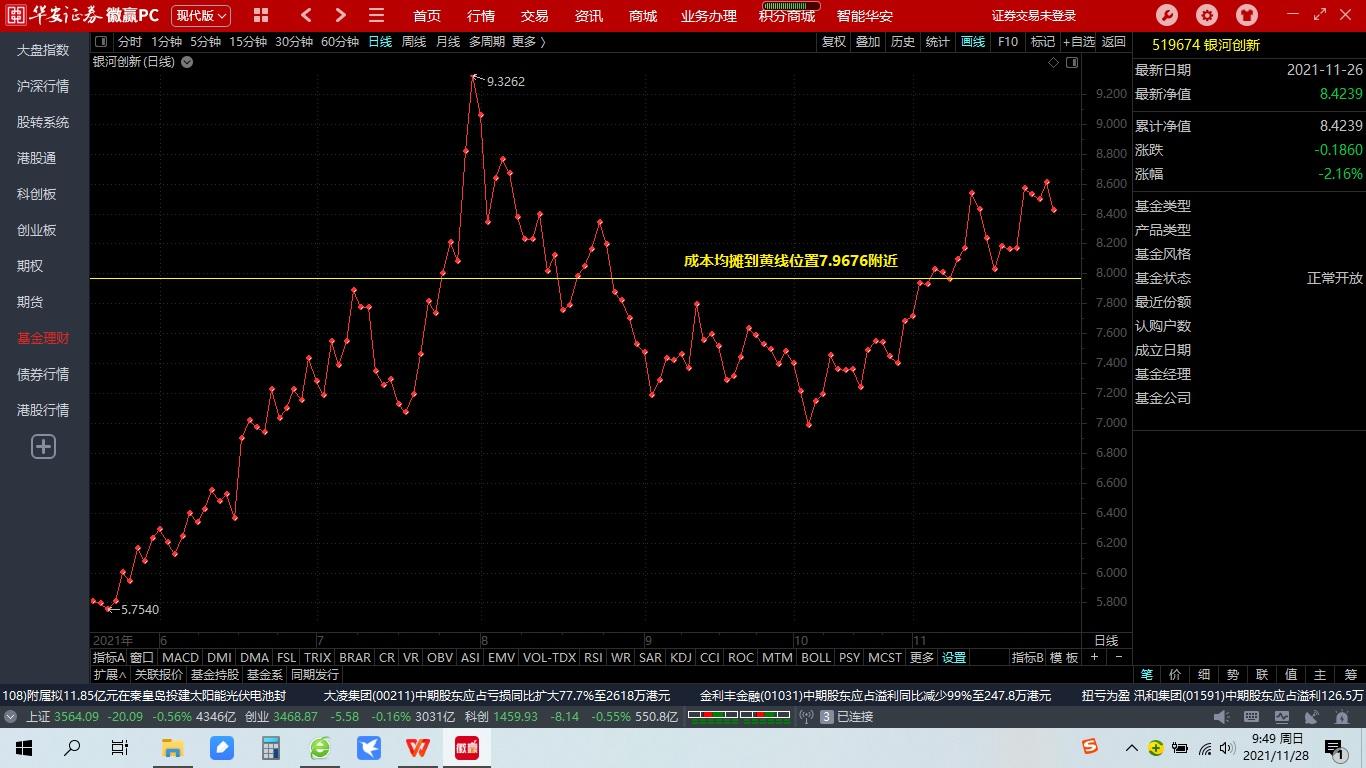Open 更多 indicators list beside MCST
This screenshot has width=1366, height=768.
(921, 657)
